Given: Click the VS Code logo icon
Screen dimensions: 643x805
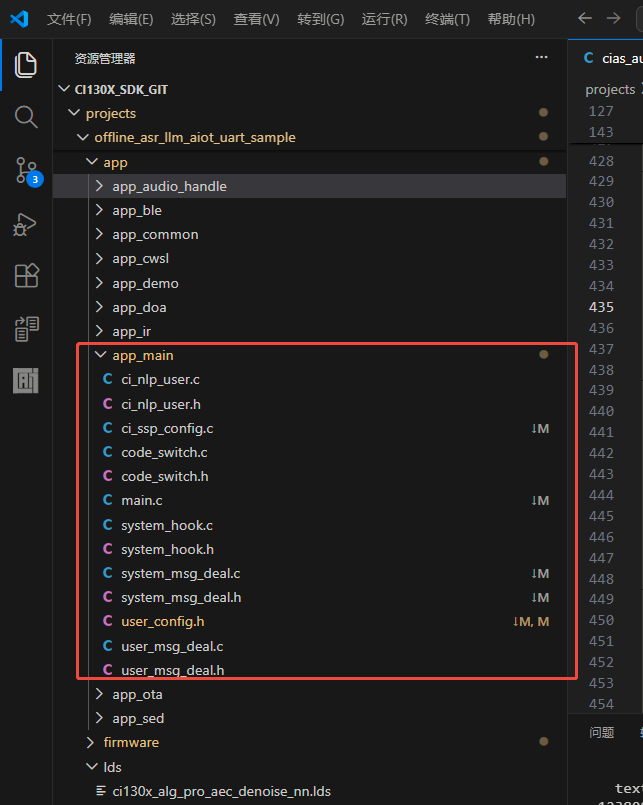Looking at the screenshot, I should (19, 19).
